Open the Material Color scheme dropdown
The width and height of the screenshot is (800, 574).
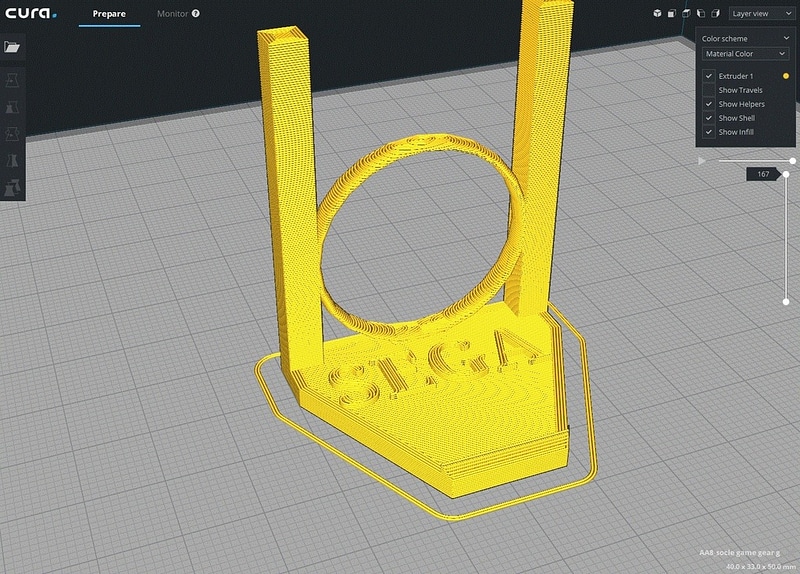745,54
